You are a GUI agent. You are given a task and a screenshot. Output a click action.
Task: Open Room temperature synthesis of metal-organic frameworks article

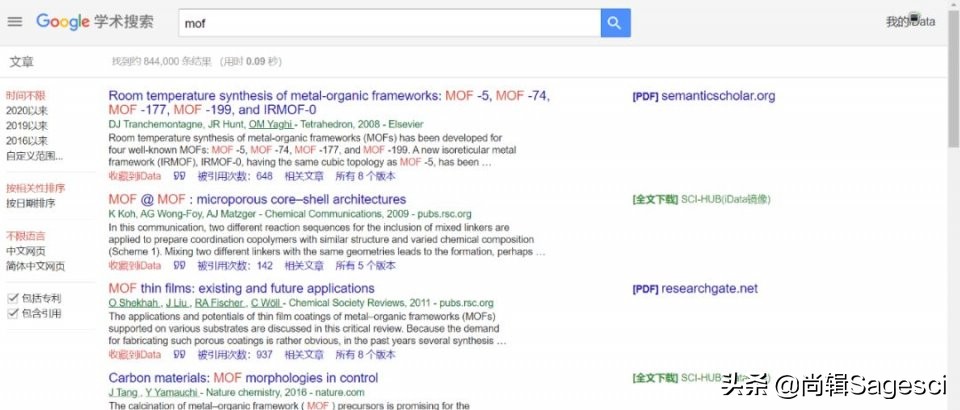[329, 103]
